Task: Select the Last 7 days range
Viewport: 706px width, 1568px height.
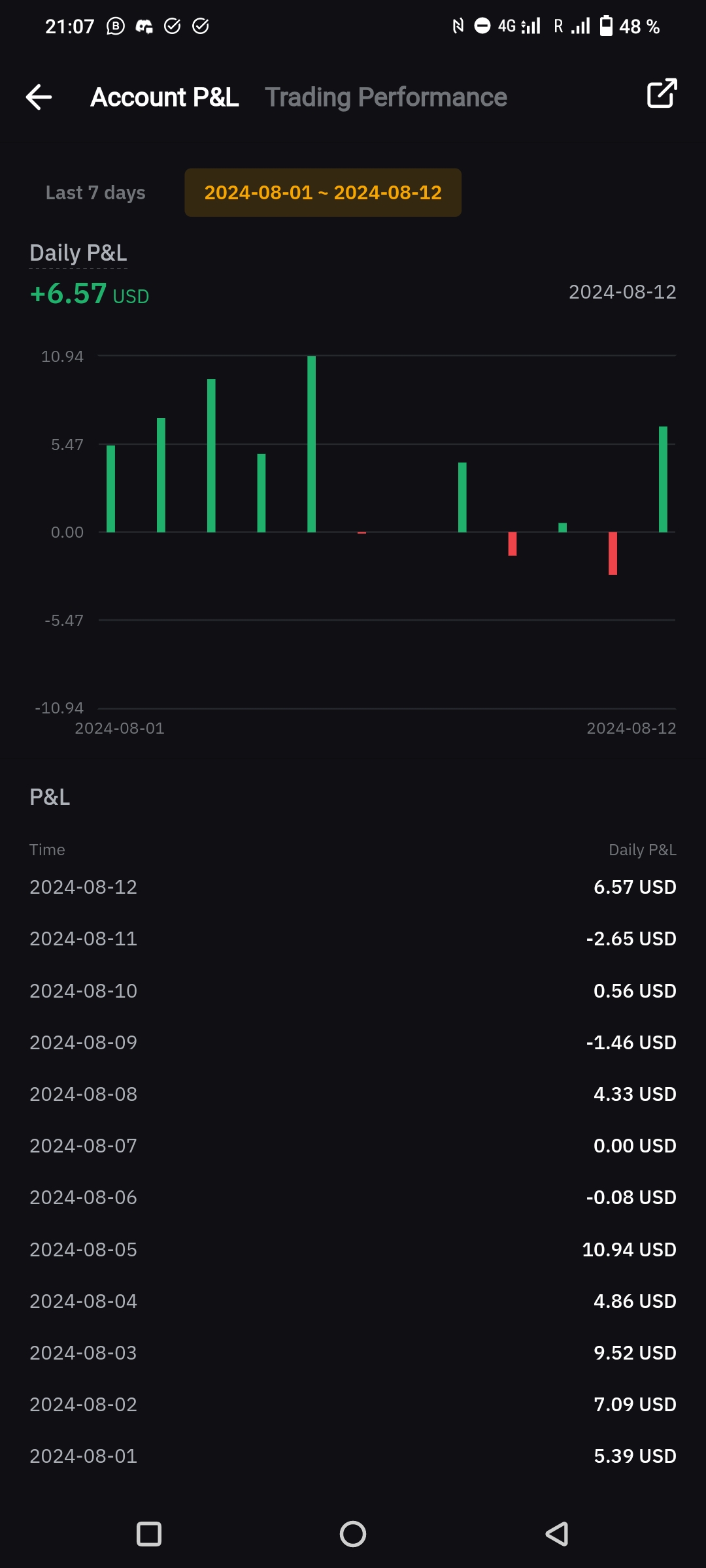Action: pyautogui.click(x=95, y=193)
